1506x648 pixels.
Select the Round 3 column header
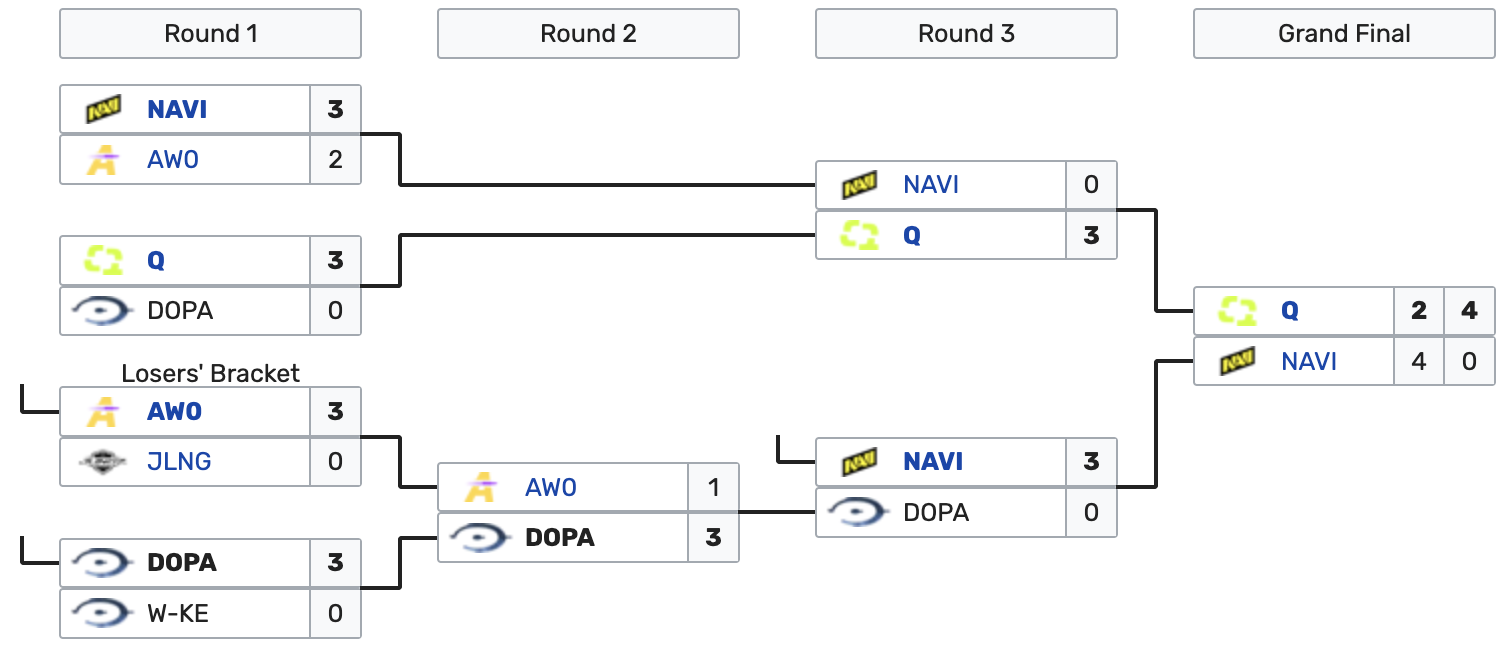pyautogui.click(x=966, y=34)
